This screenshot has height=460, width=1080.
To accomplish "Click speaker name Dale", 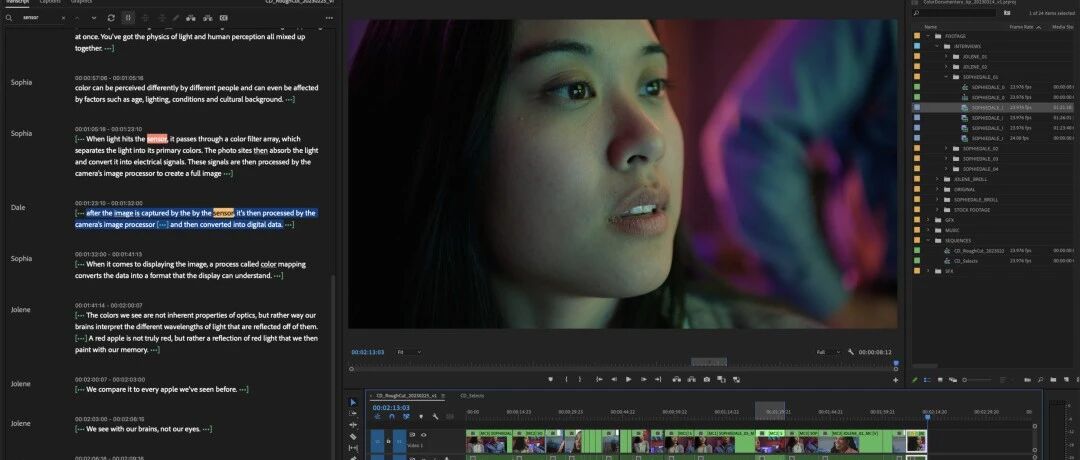I will pyautogui.click(x=18, y=207).
